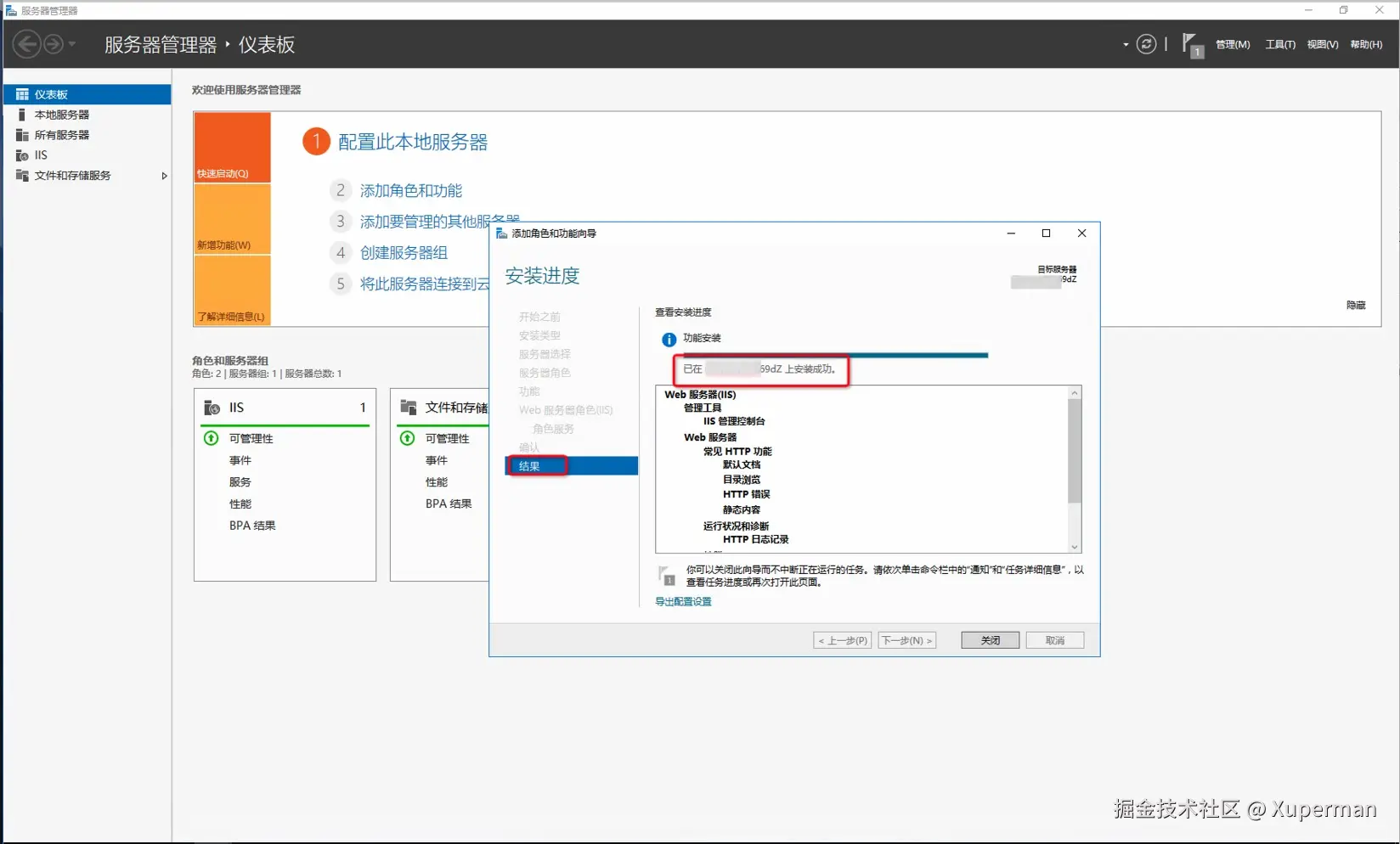The width and height of the screenshot is (1400, 844).
Task: Click the IIS sidebar icon
Action: (22, 155)
